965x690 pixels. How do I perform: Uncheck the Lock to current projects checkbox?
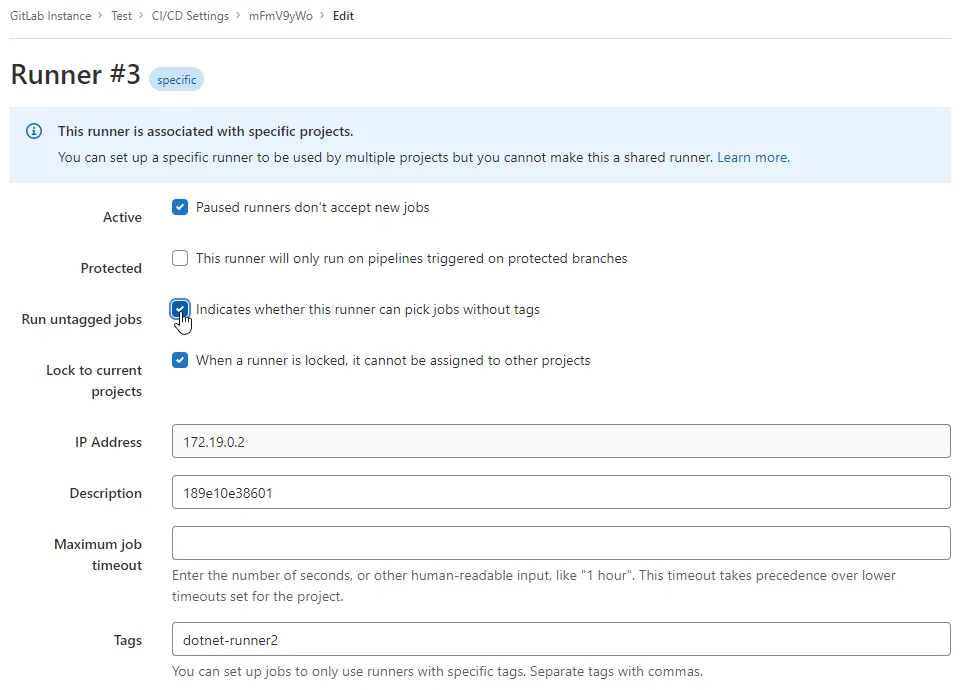(180, 360)
